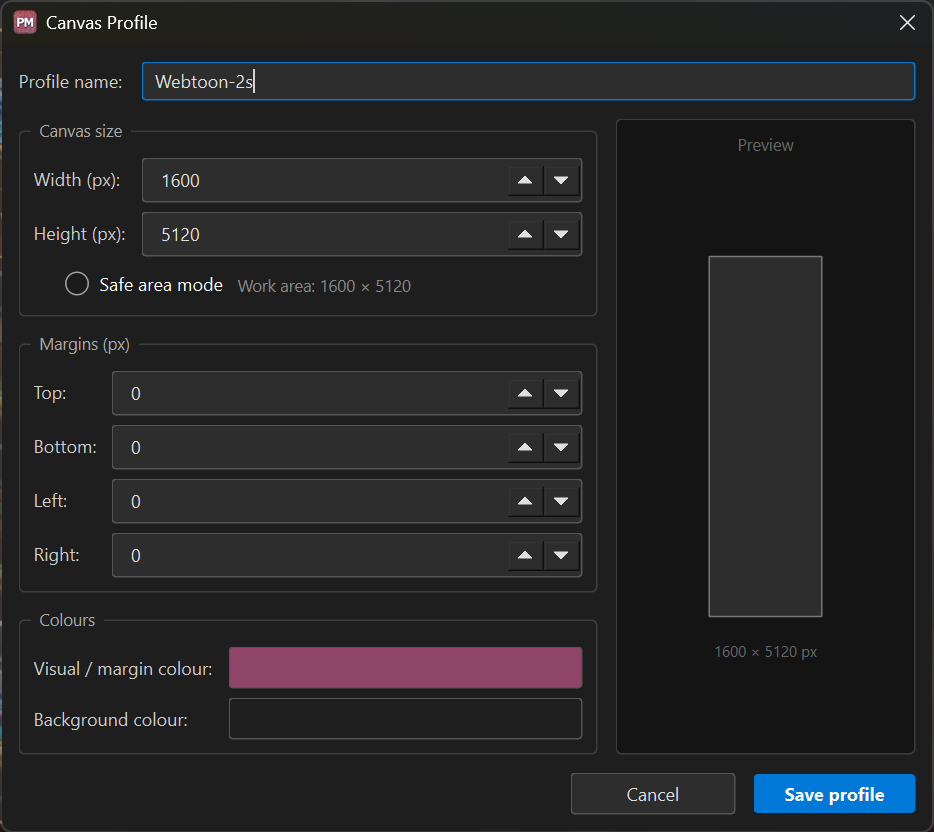934x832 pixels.
Task: Decrease Bottom margin with down arrow
Action: coord(561,447)
